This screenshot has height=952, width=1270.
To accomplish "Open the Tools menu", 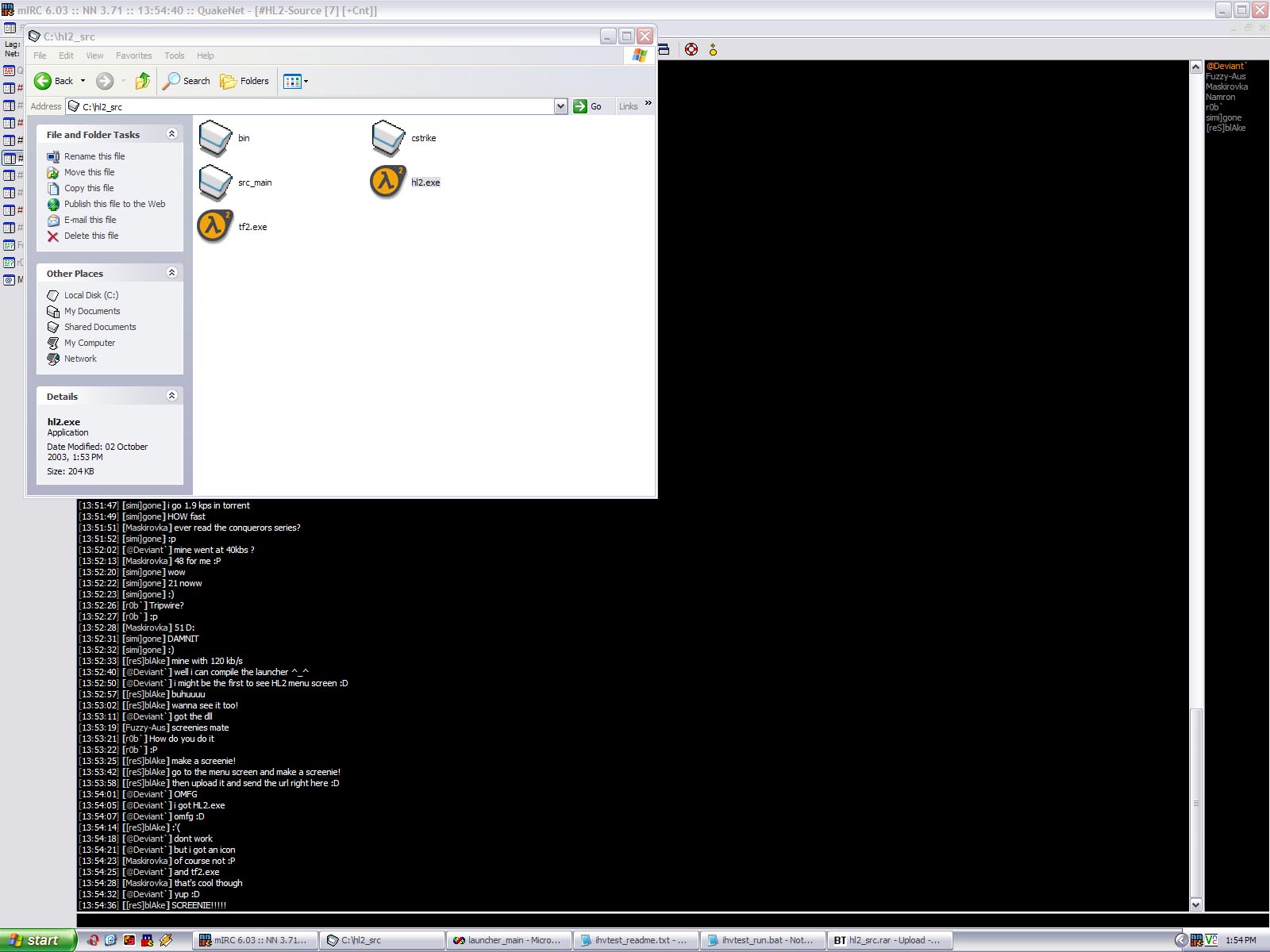I will (174, 56).
